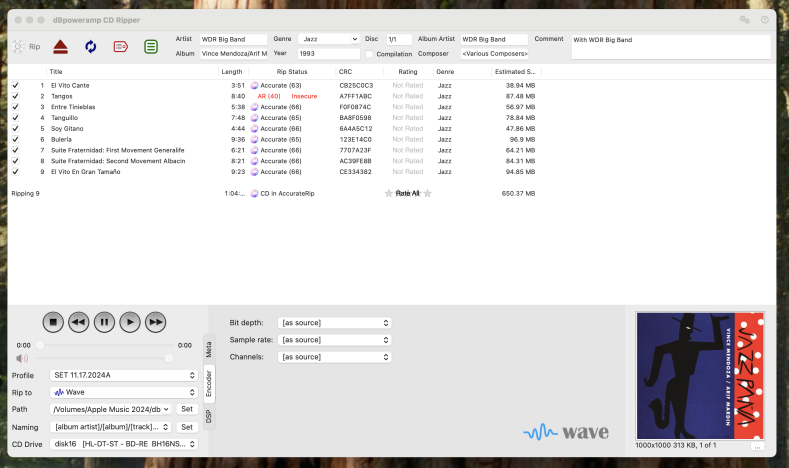
Task: Skip to next track button
Action: pos(155,322)
